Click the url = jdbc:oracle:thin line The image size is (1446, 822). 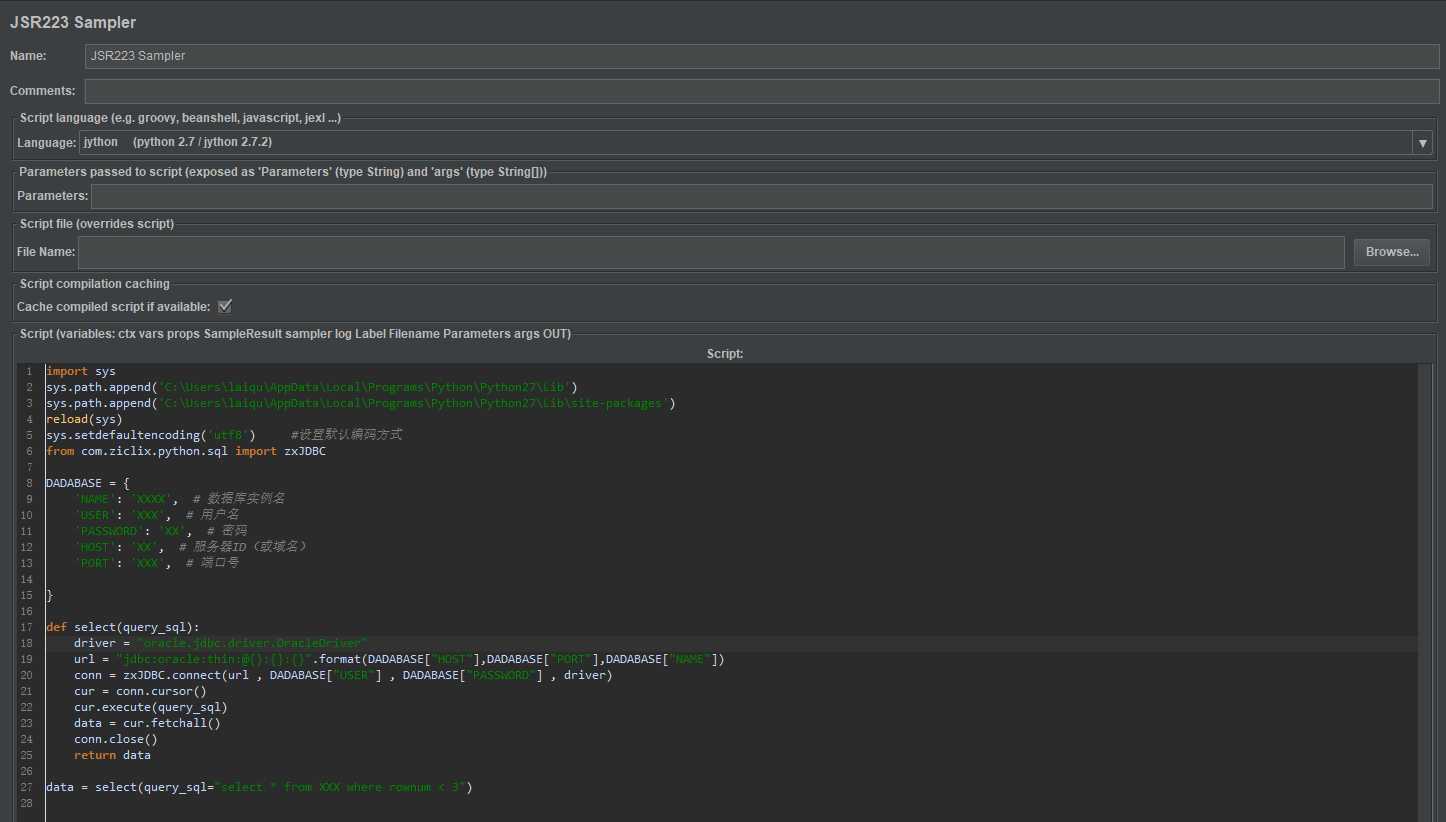[399, 659]
